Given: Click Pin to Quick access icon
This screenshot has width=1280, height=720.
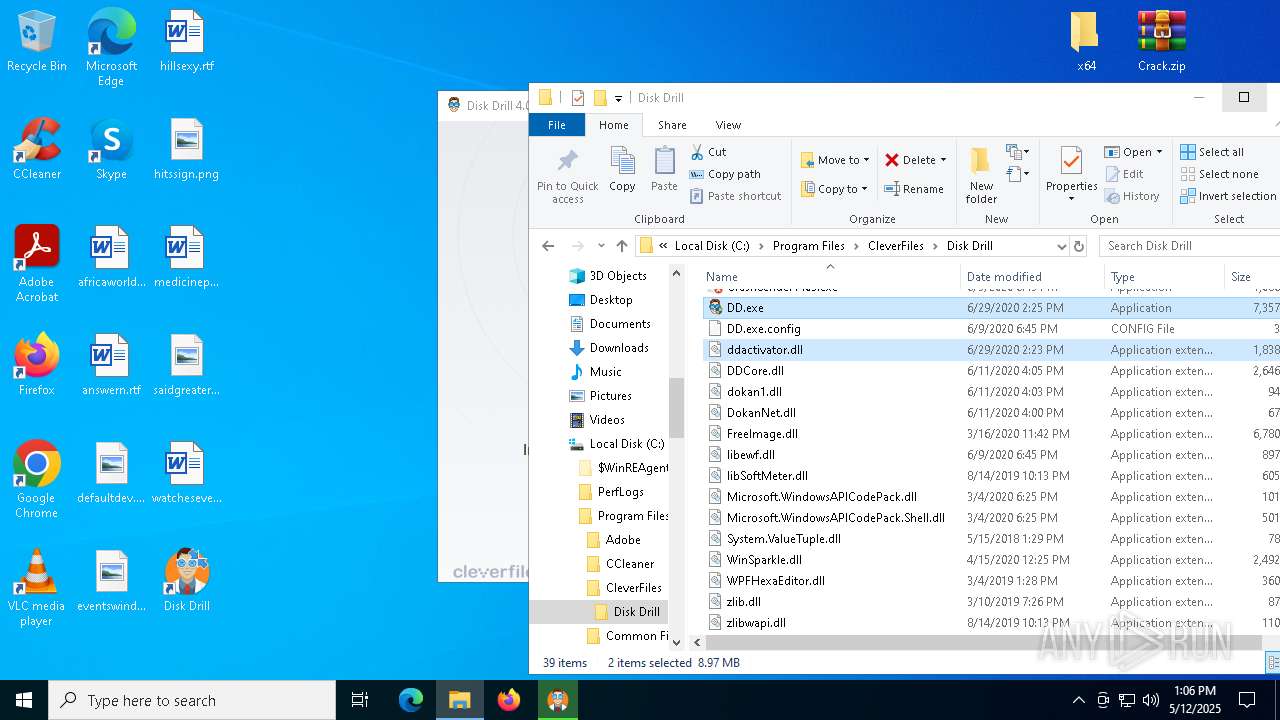Looking at the screenshot, I should 567,176.
